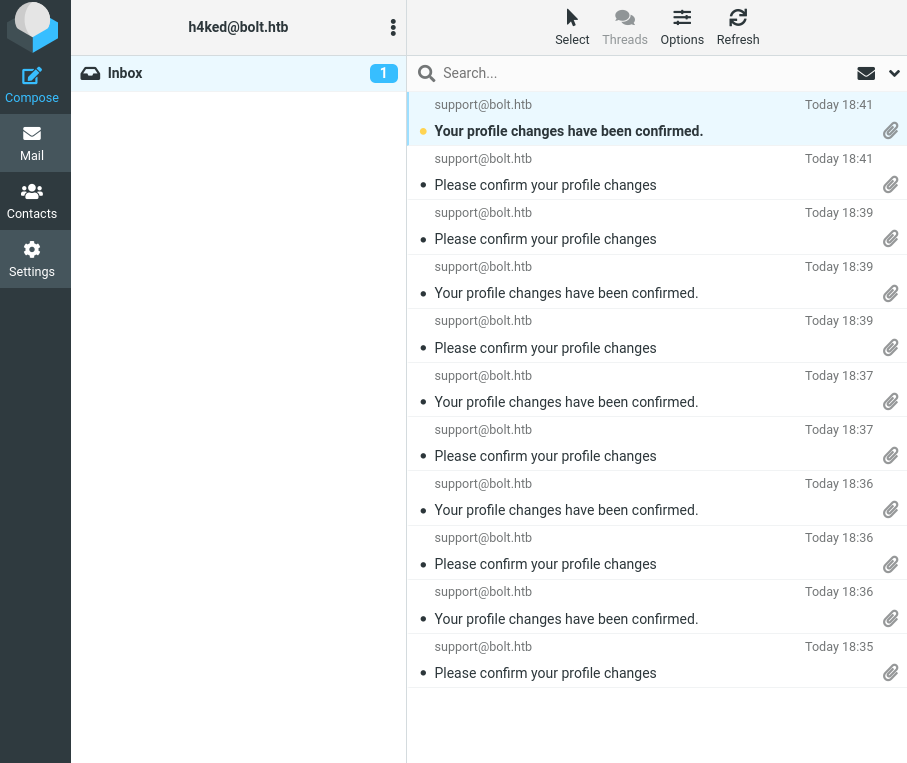Open the 18:35 Please confirm email
The image size is (907, 763).
(x=545, y=673)
